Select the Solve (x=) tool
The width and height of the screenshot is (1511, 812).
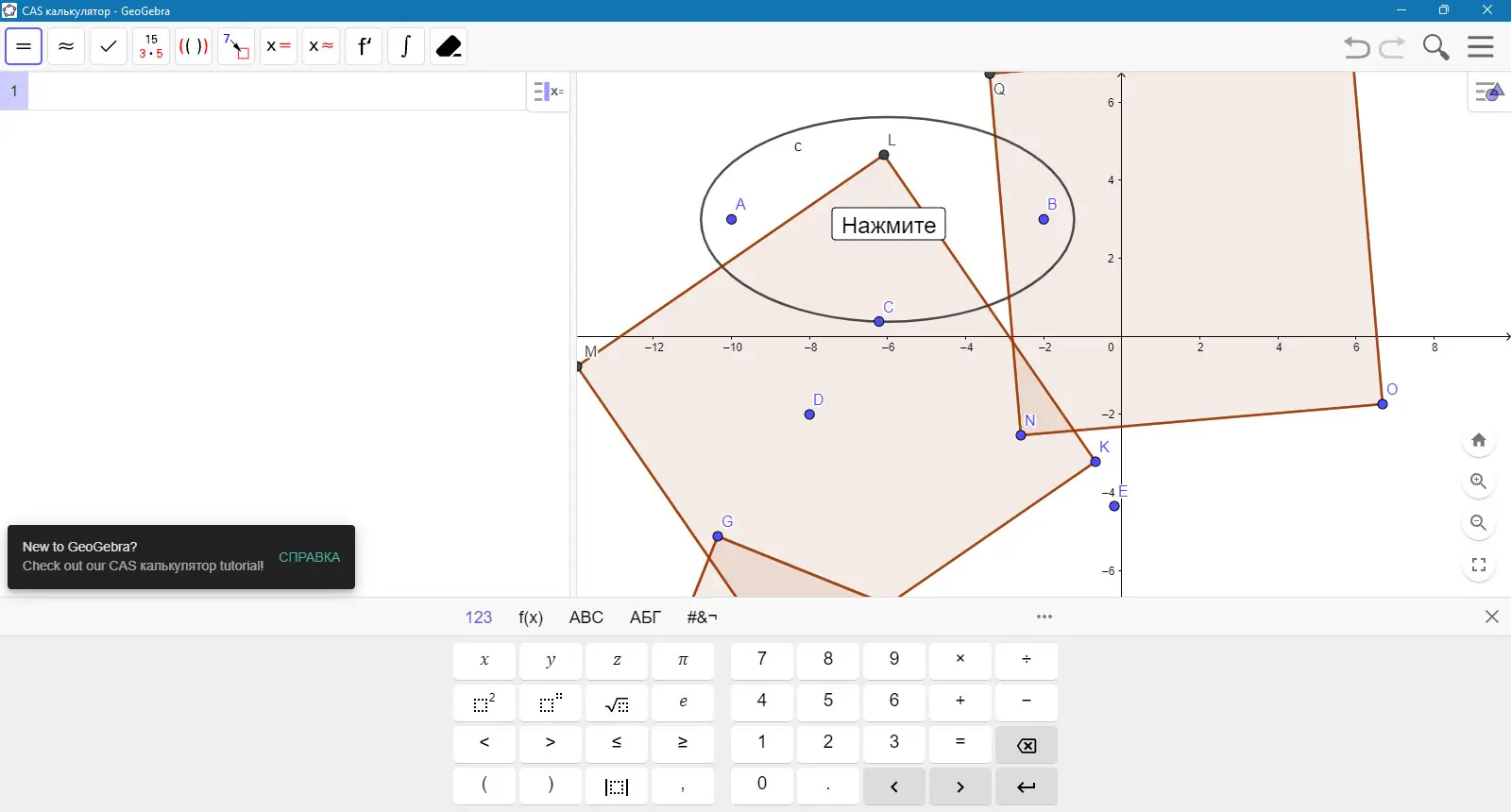tap(279, 46)
